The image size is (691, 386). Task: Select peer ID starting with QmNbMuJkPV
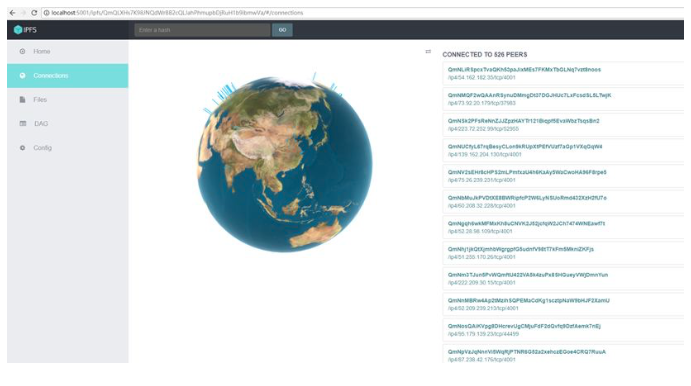tap(527, 198)
